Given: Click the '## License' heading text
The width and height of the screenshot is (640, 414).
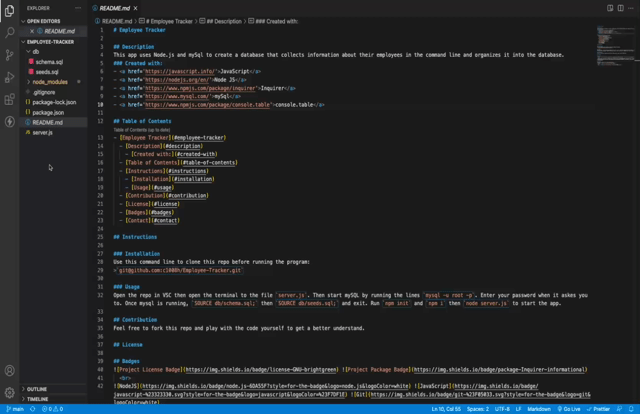Looking at the screenshot, I should pyautogui.click(x=128, y=345).
